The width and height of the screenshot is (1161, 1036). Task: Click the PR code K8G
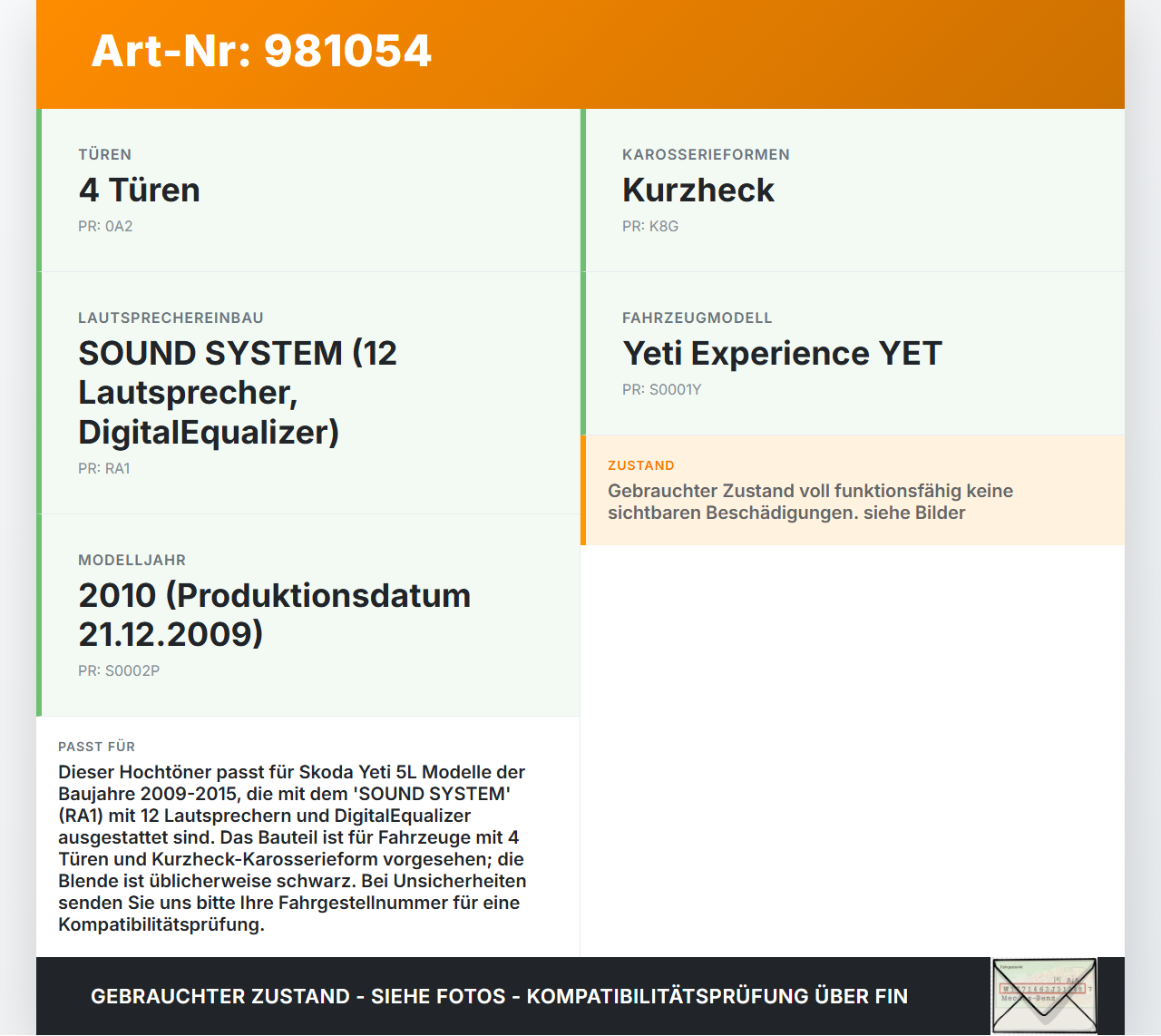(x=649, y=227)
